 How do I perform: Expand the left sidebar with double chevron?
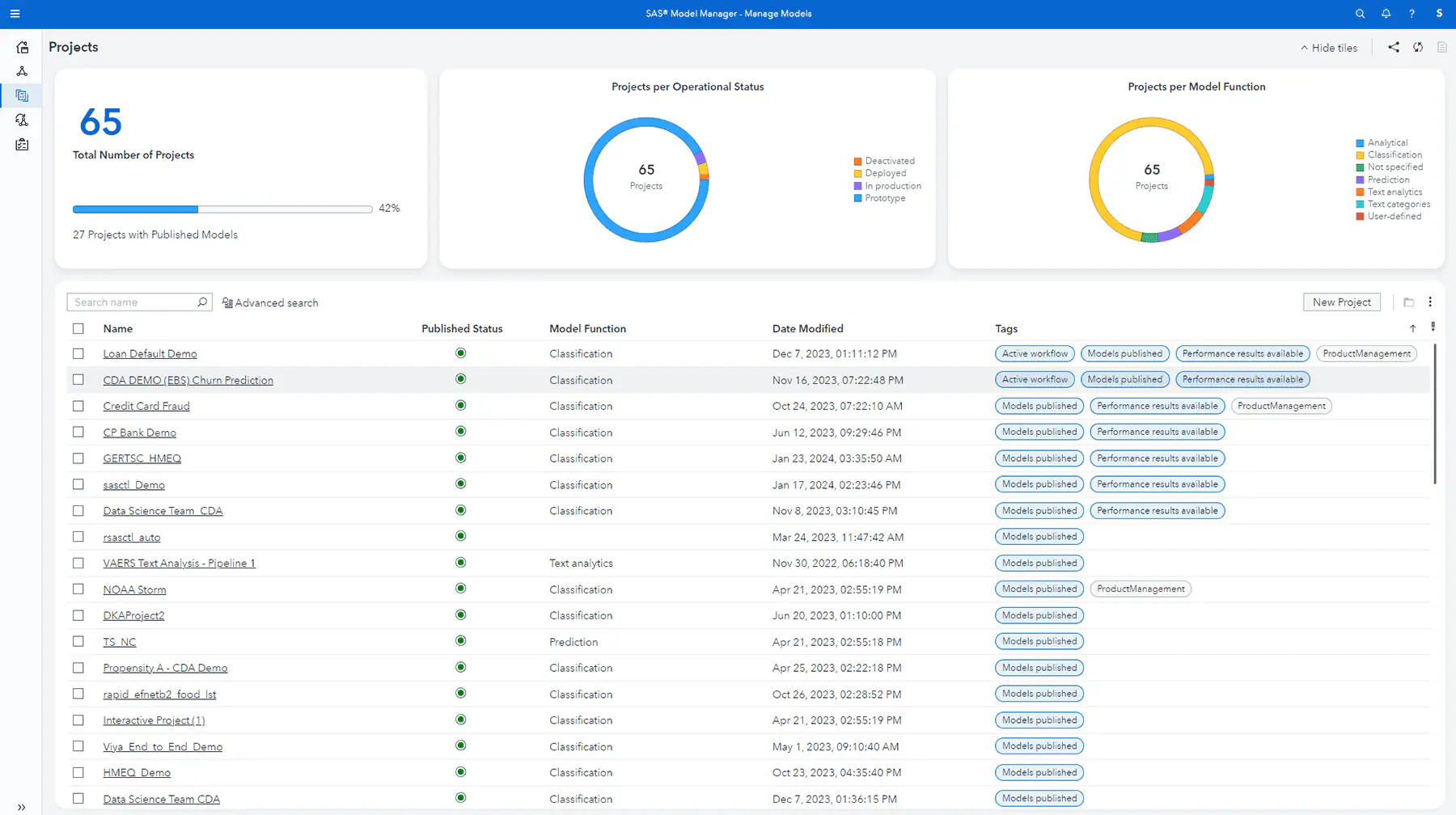[21, 807]
